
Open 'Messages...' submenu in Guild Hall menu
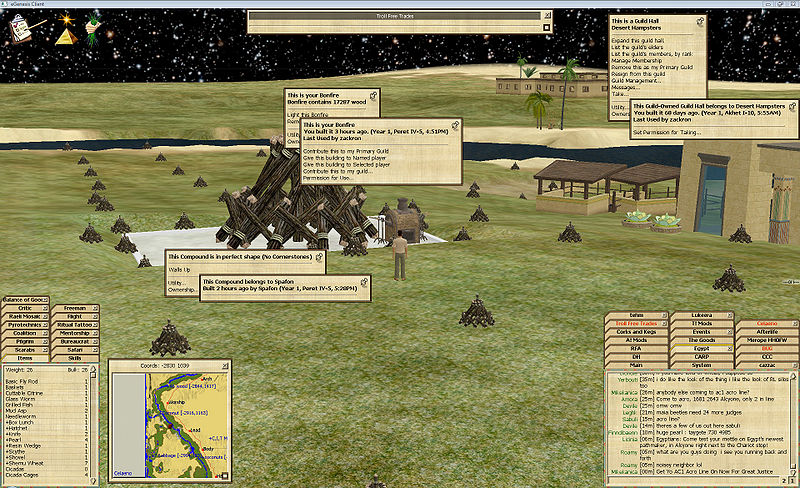point(625,87)
